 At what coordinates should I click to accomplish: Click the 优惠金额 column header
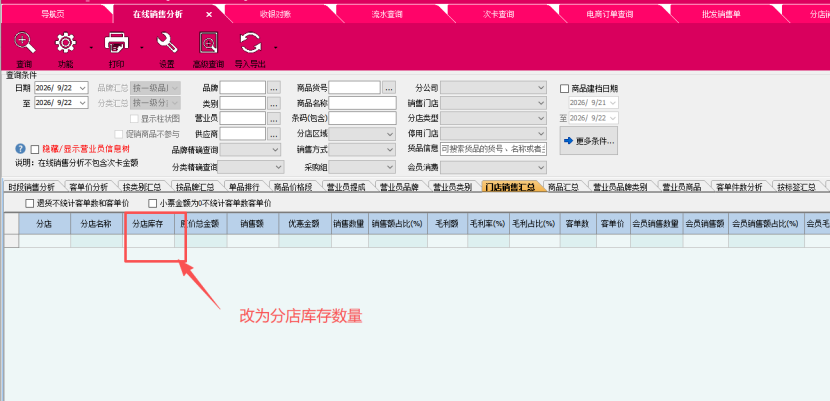click(x=305, y=224)
